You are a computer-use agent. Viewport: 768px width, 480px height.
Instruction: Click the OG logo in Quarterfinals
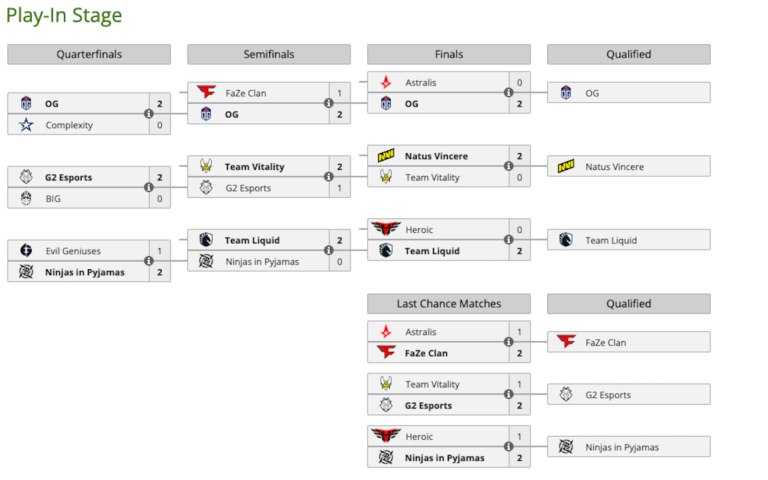[26, 103]
